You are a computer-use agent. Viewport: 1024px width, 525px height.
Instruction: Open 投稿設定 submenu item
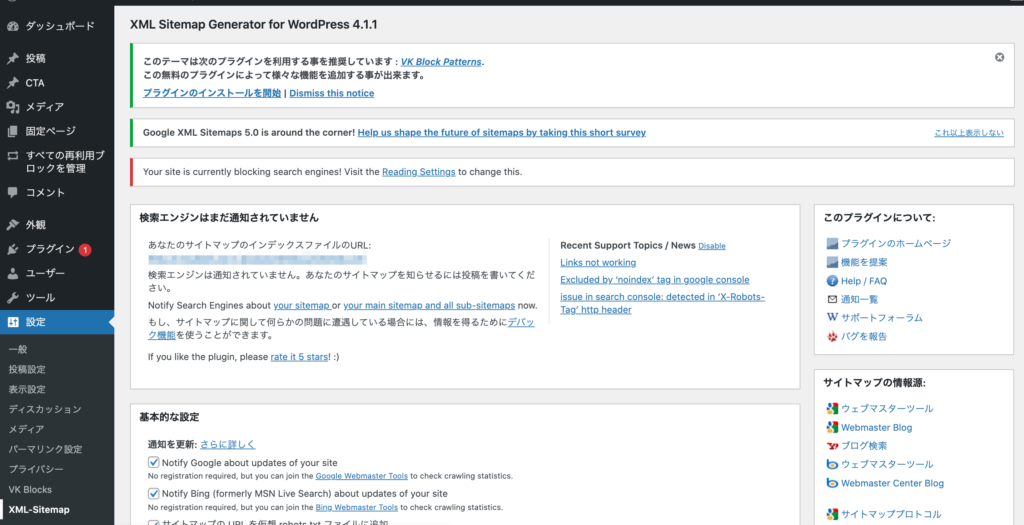[x=27, y=370]
